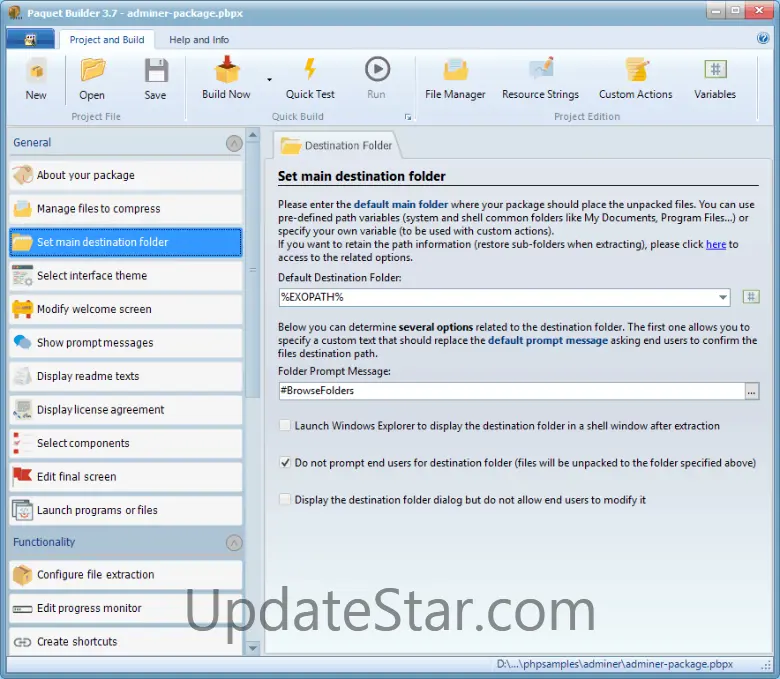
Task: Click the ellipsis button beside Folder Prompt Message
Action: click(x=752, y=391)
